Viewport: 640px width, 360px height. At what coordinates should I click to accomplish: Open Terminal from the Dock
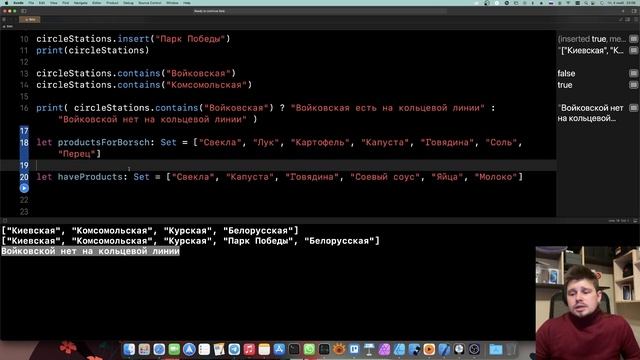click(294, 349)
